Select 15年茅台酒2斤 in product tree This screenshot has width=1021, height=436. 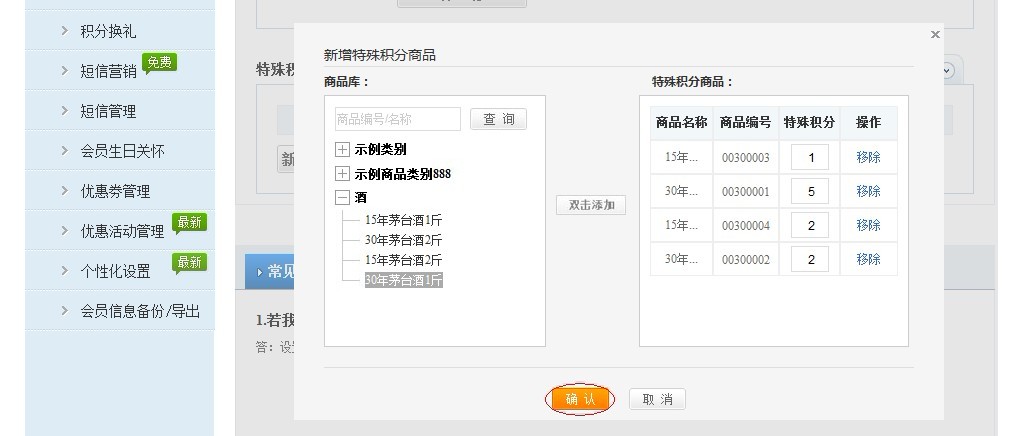(x=402, y=260)
